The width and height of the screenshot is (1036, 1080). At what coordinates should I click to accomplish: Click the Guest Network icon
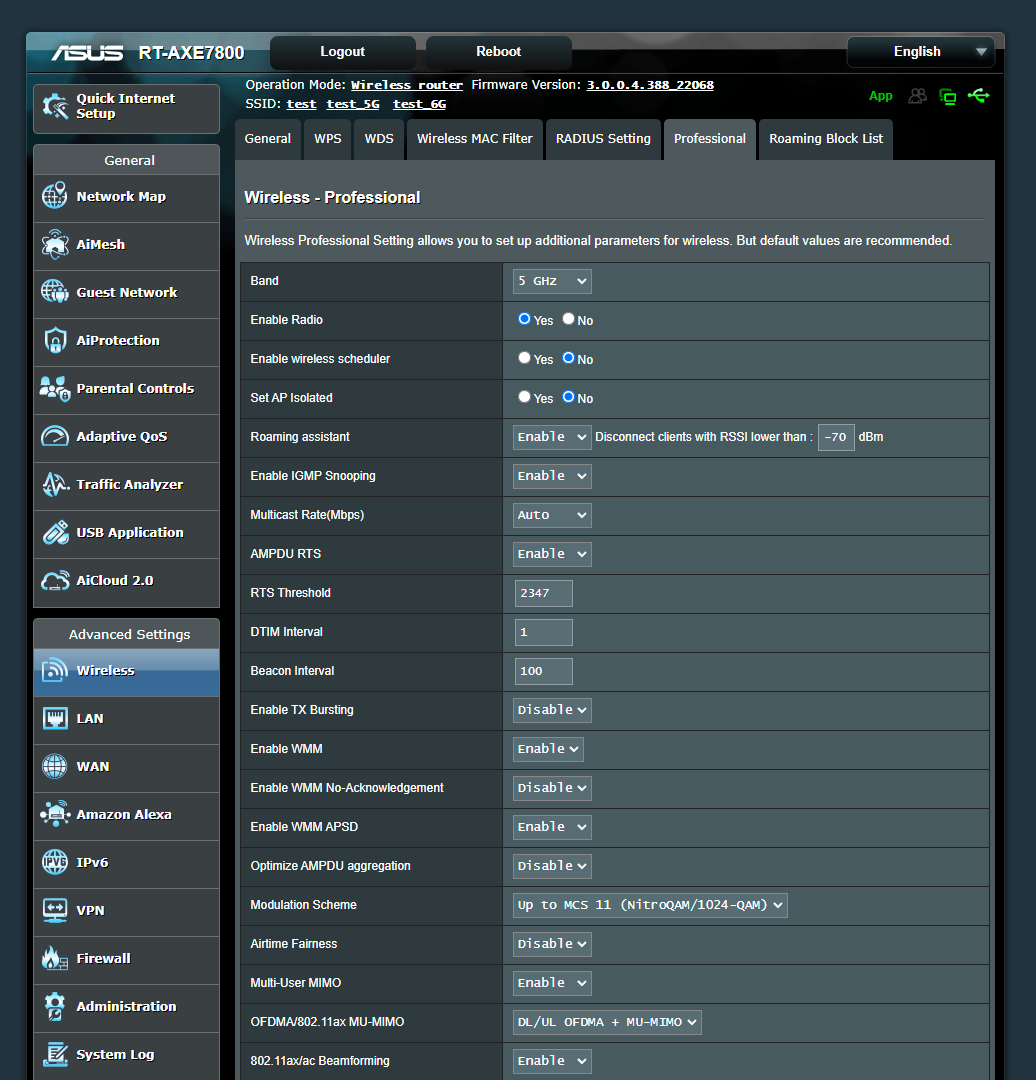tap(55, 292)
